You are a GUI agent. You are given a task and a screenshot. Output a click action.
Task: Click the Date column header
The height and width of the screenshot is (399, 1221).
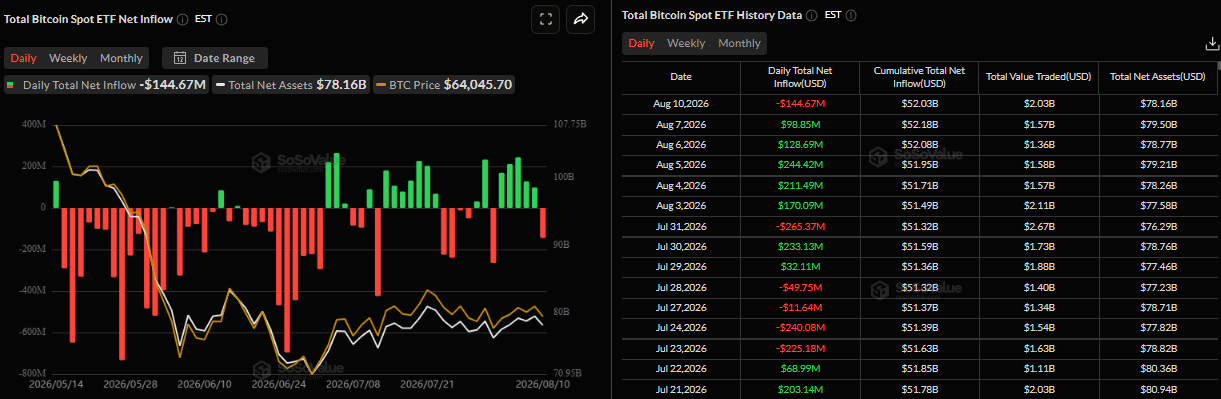[x=680, y=76]
